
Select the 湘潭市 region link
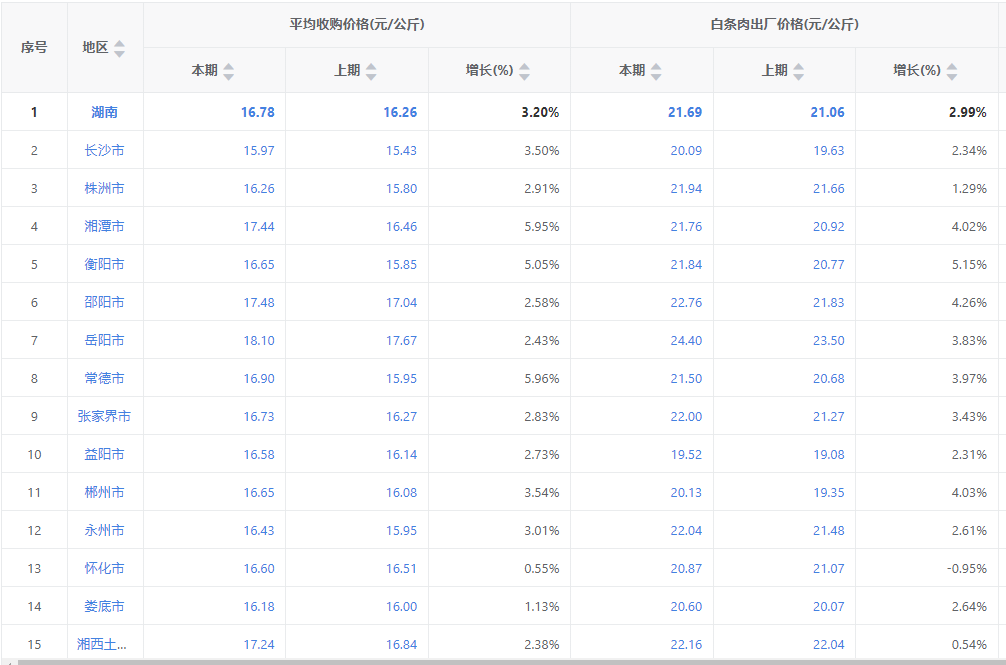104,226
